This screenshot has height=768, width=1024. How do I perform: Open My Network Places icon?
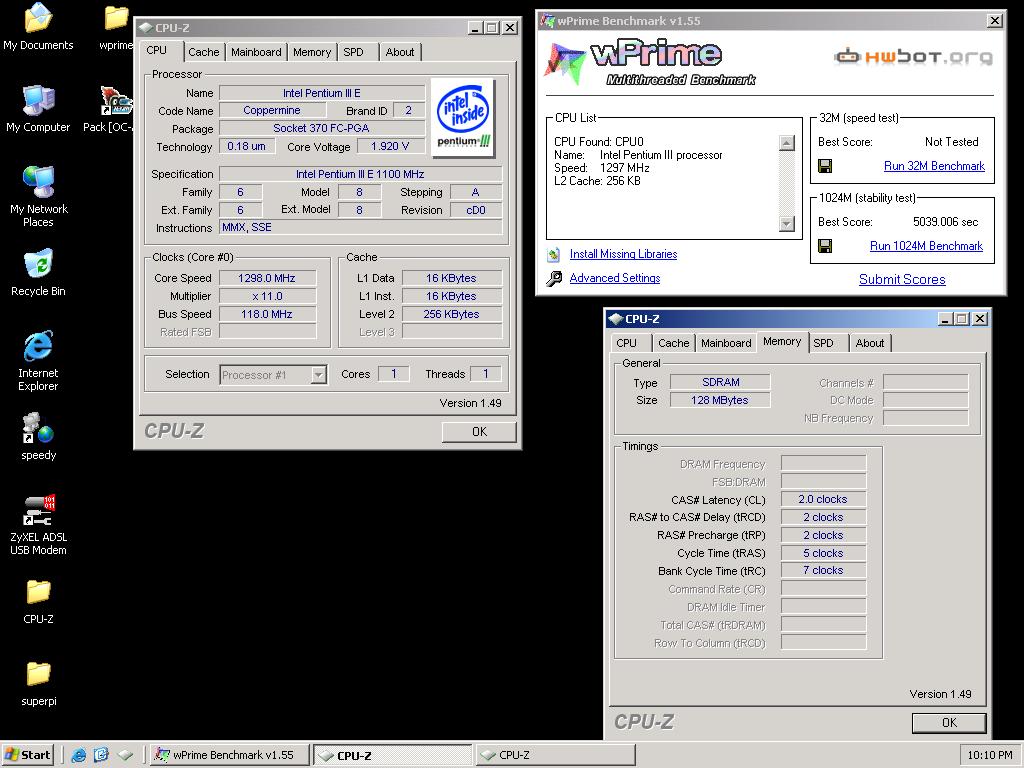click(38, 197)
